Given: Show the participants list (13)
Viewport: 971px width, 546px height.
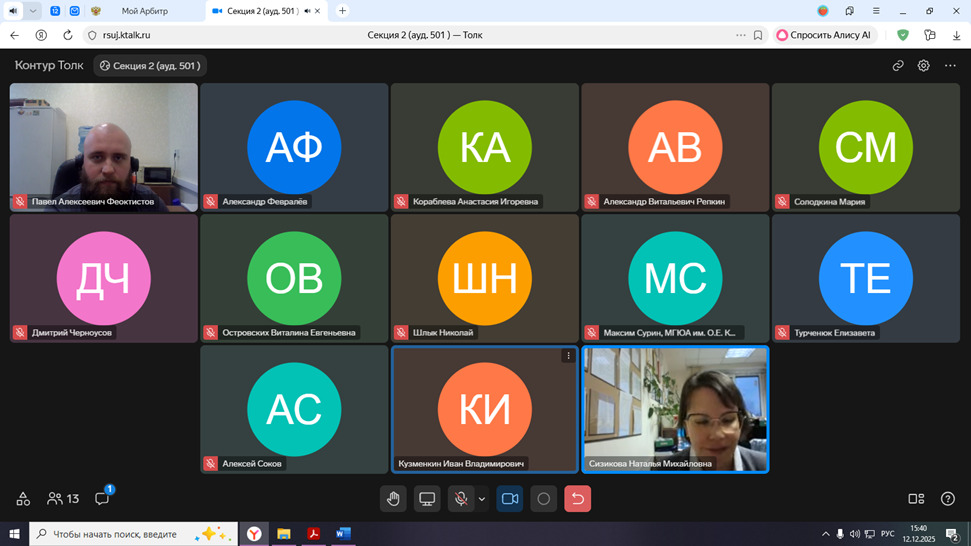Looking at the screenshot, I should click(x=63, y=498).
